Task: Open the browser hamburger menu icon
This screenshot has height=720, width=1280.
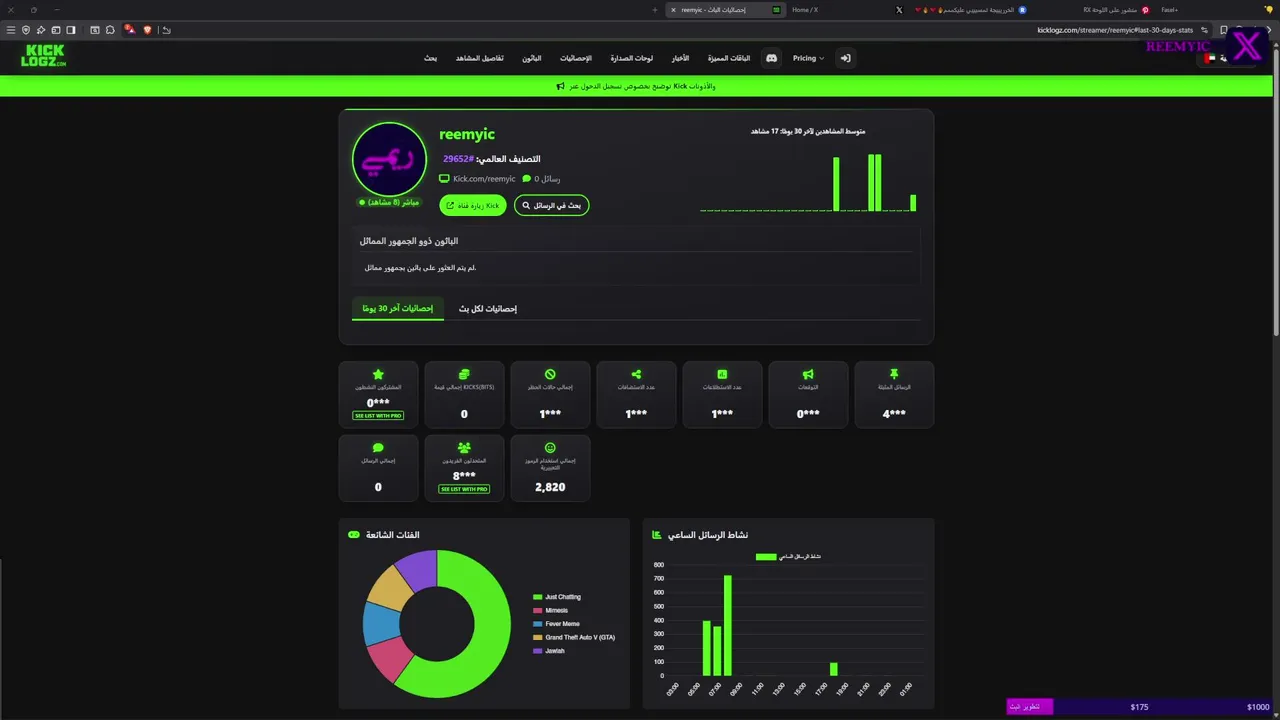Action: (x=11, y=30)
